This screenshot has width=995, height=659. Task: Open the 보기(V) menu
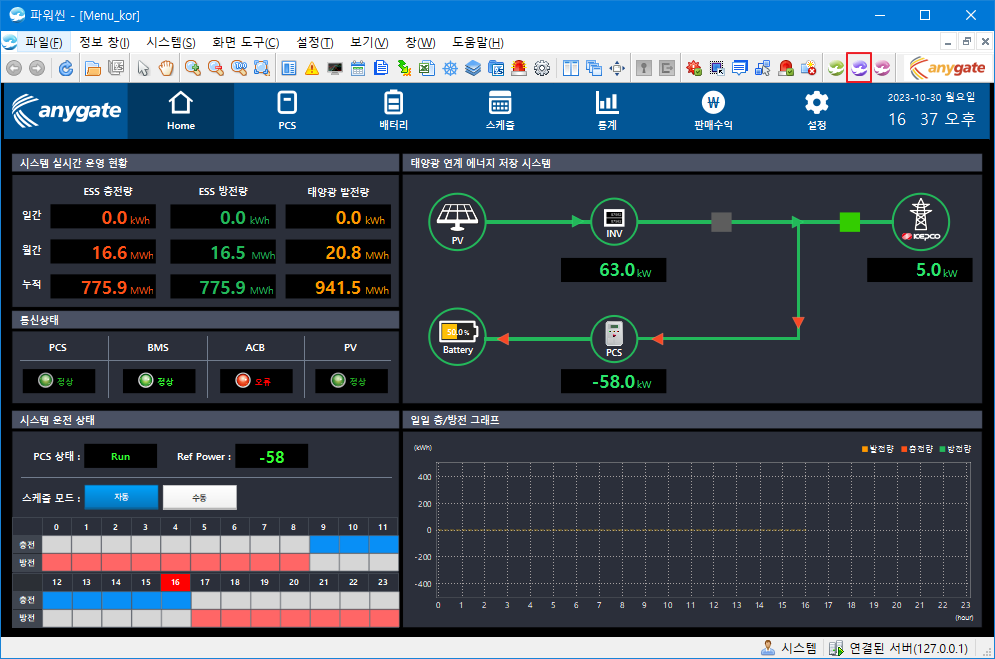click(x=368, y=43)
